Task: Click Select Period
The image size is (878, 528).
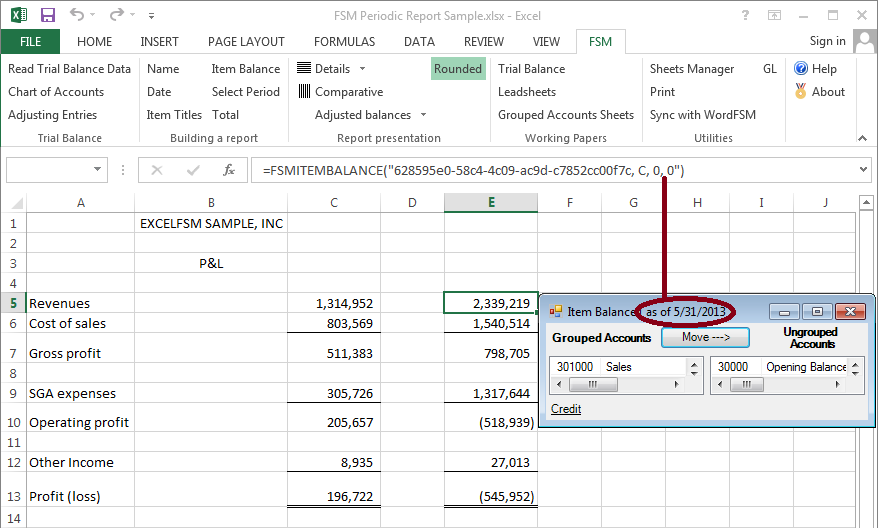Action: pos(246,92)
